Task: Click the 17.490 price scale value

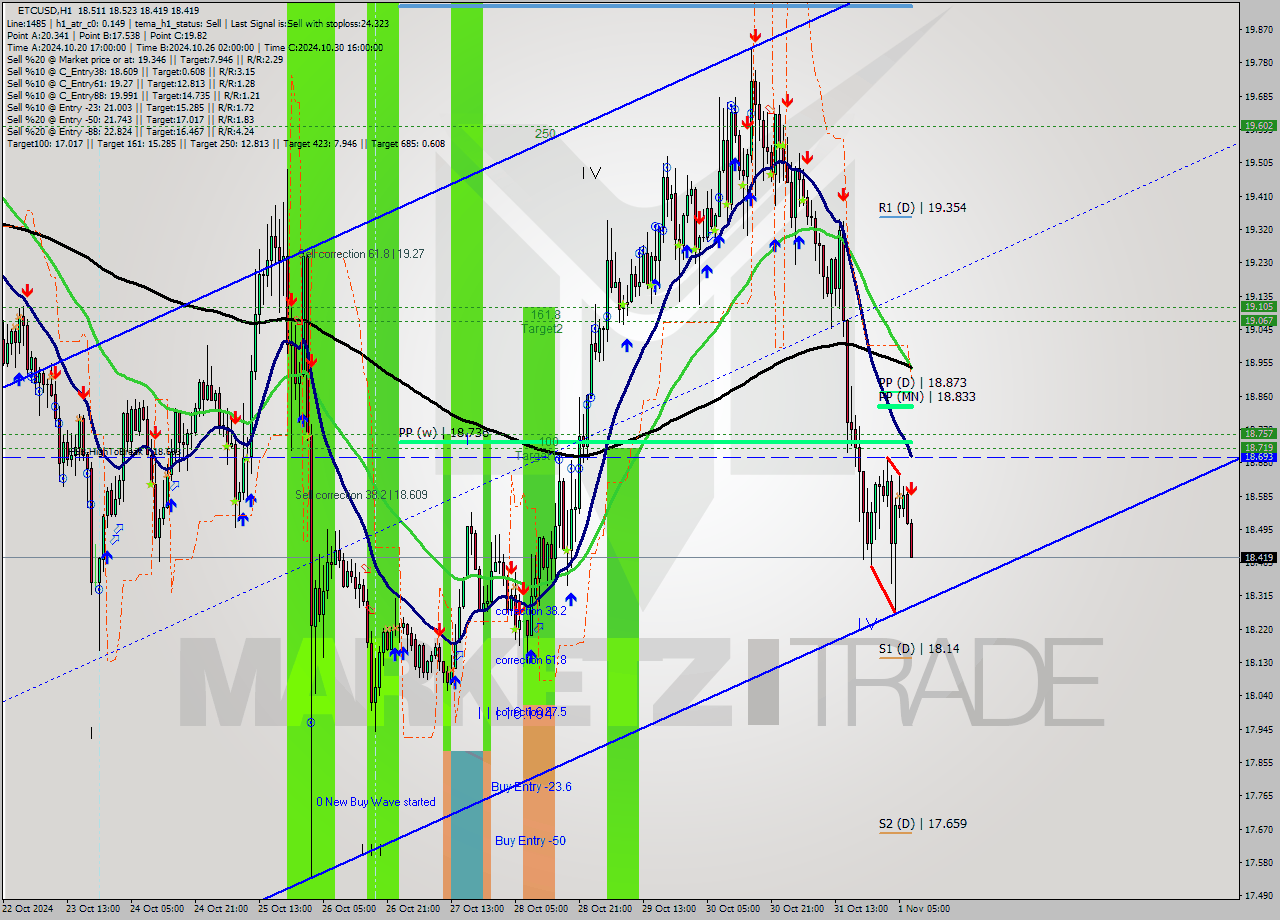Action: [1258, 895]
